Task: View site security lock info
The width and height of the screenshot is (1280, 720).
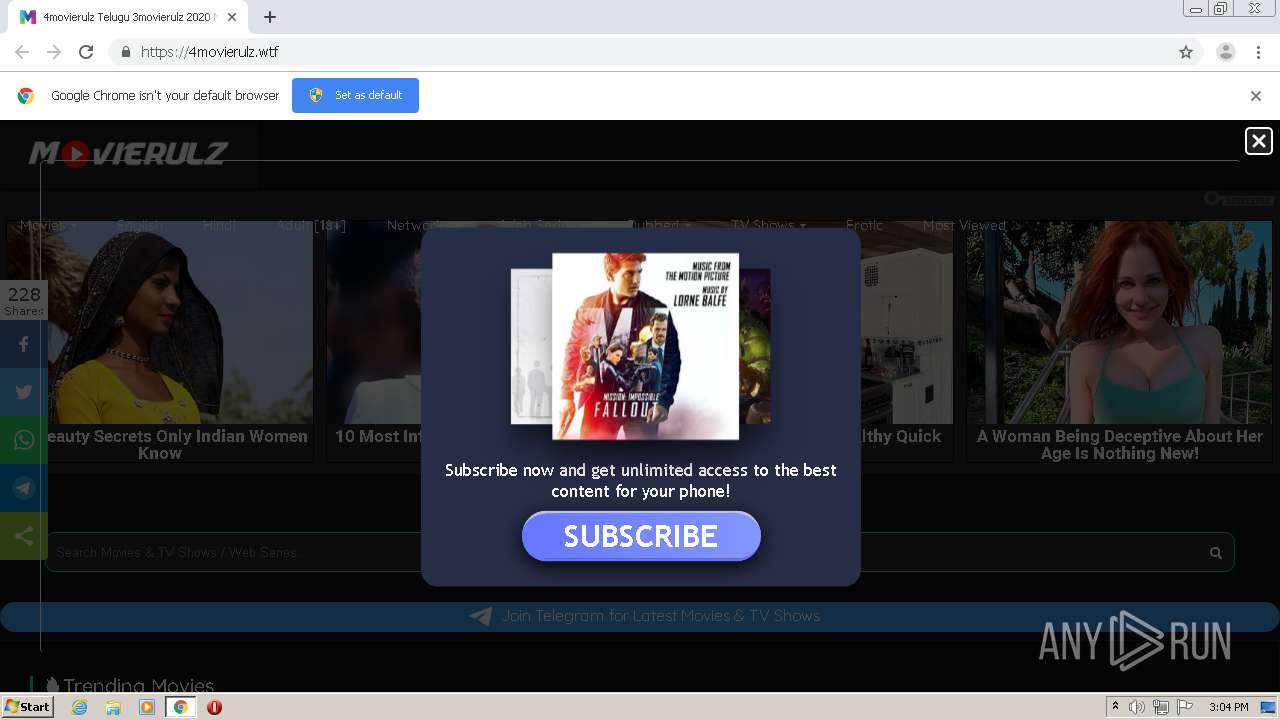Action: [x=125, y=52]
